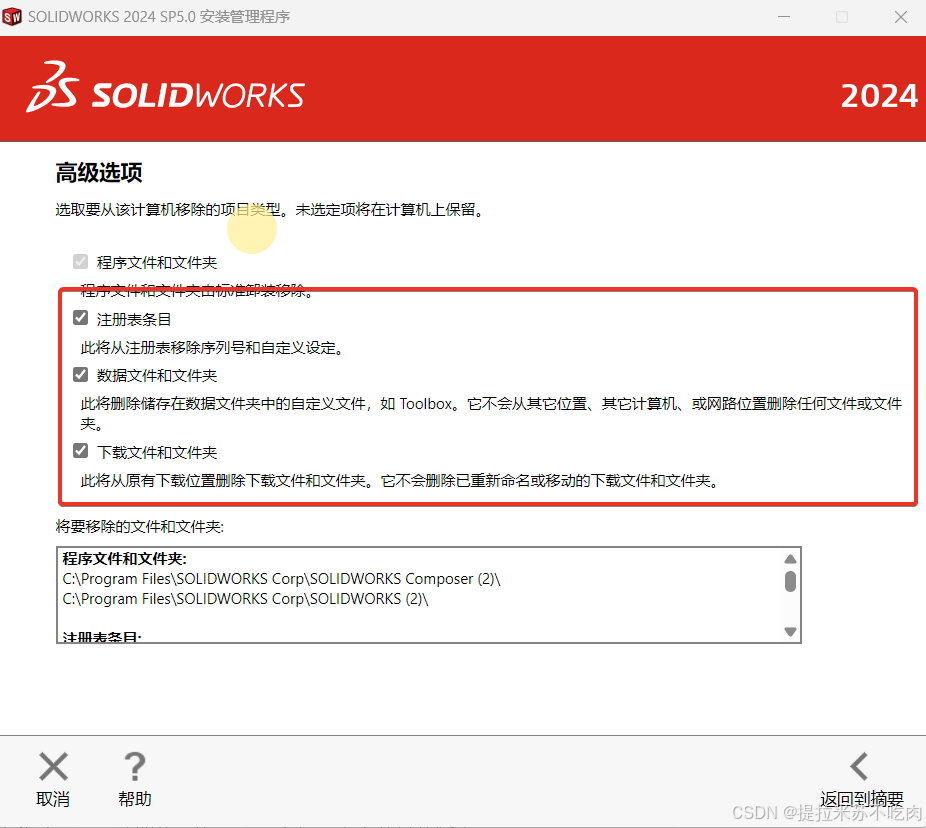Click the 帮助 label
Screen dimensions: 926x828
(x=135, y=799)
